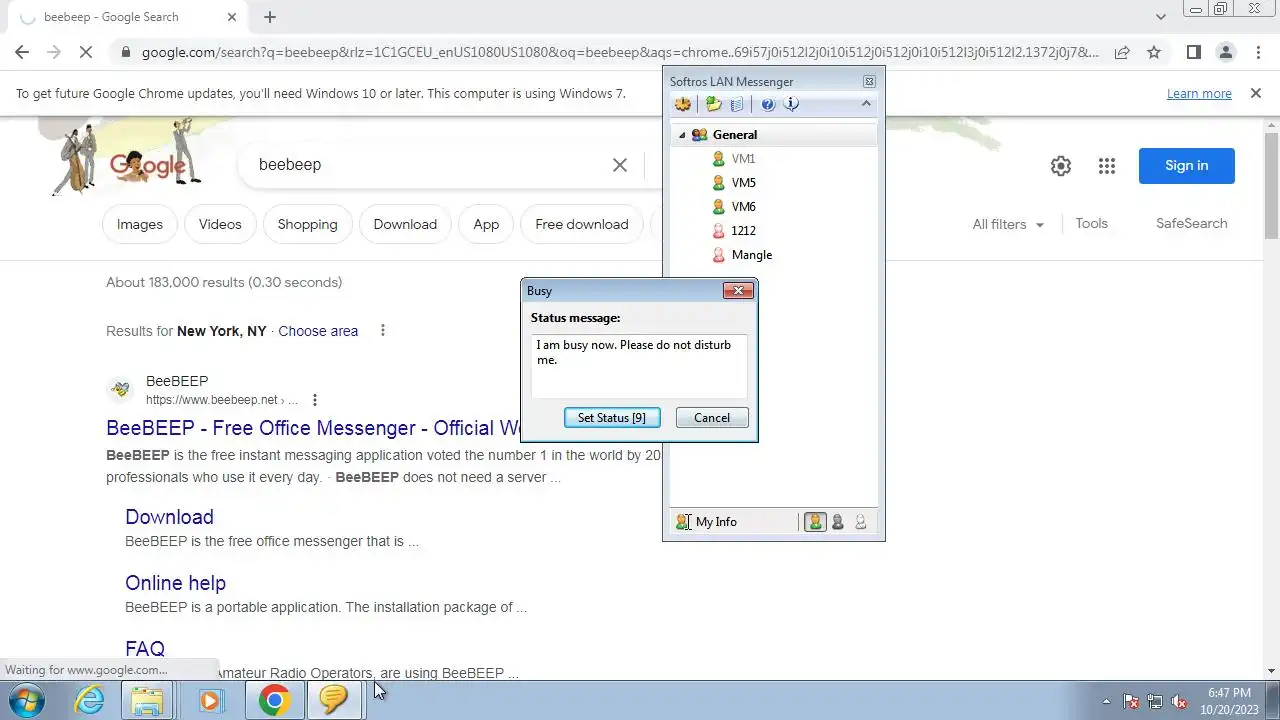
Task: Open a new Chrome tab
Action: [270, 17]
